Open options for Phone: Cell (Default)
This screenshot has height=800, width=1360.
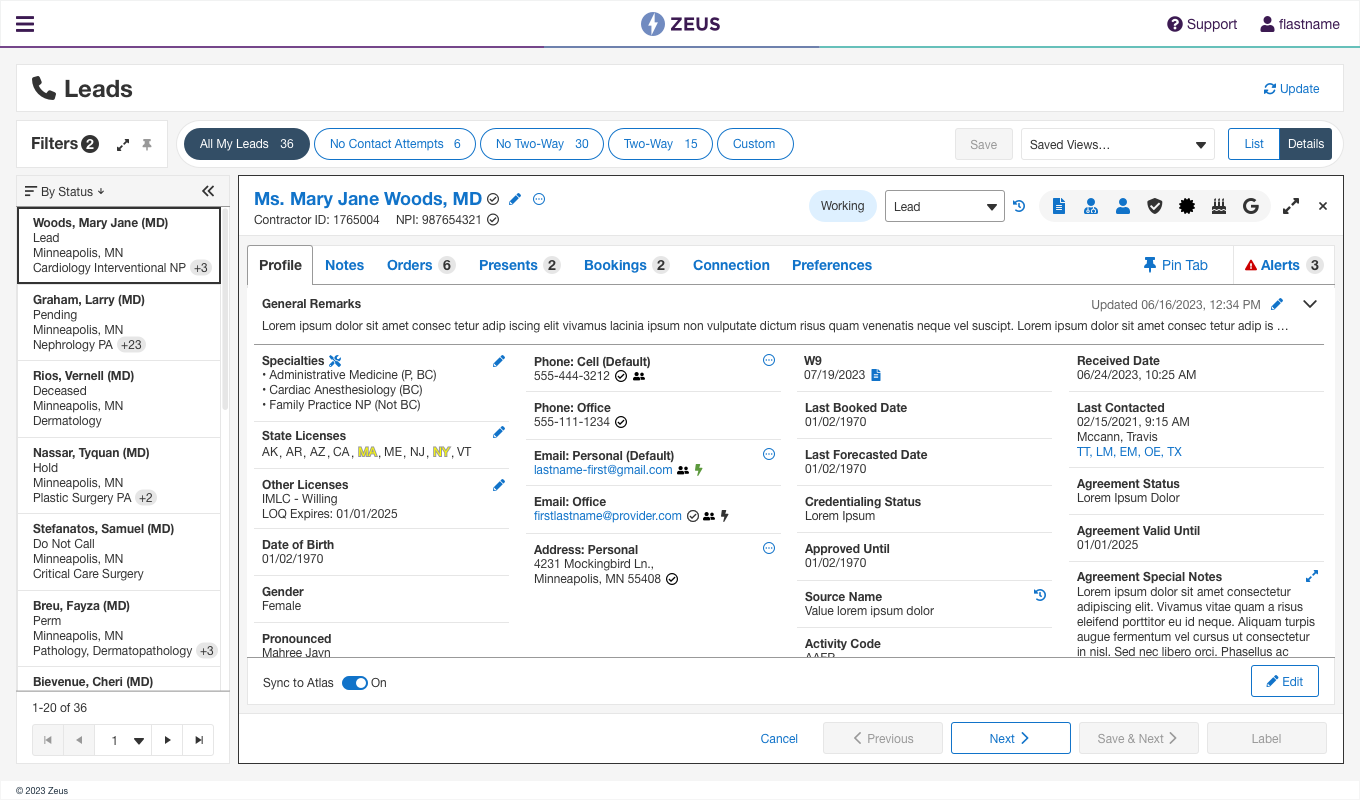(x=769, y=360)
